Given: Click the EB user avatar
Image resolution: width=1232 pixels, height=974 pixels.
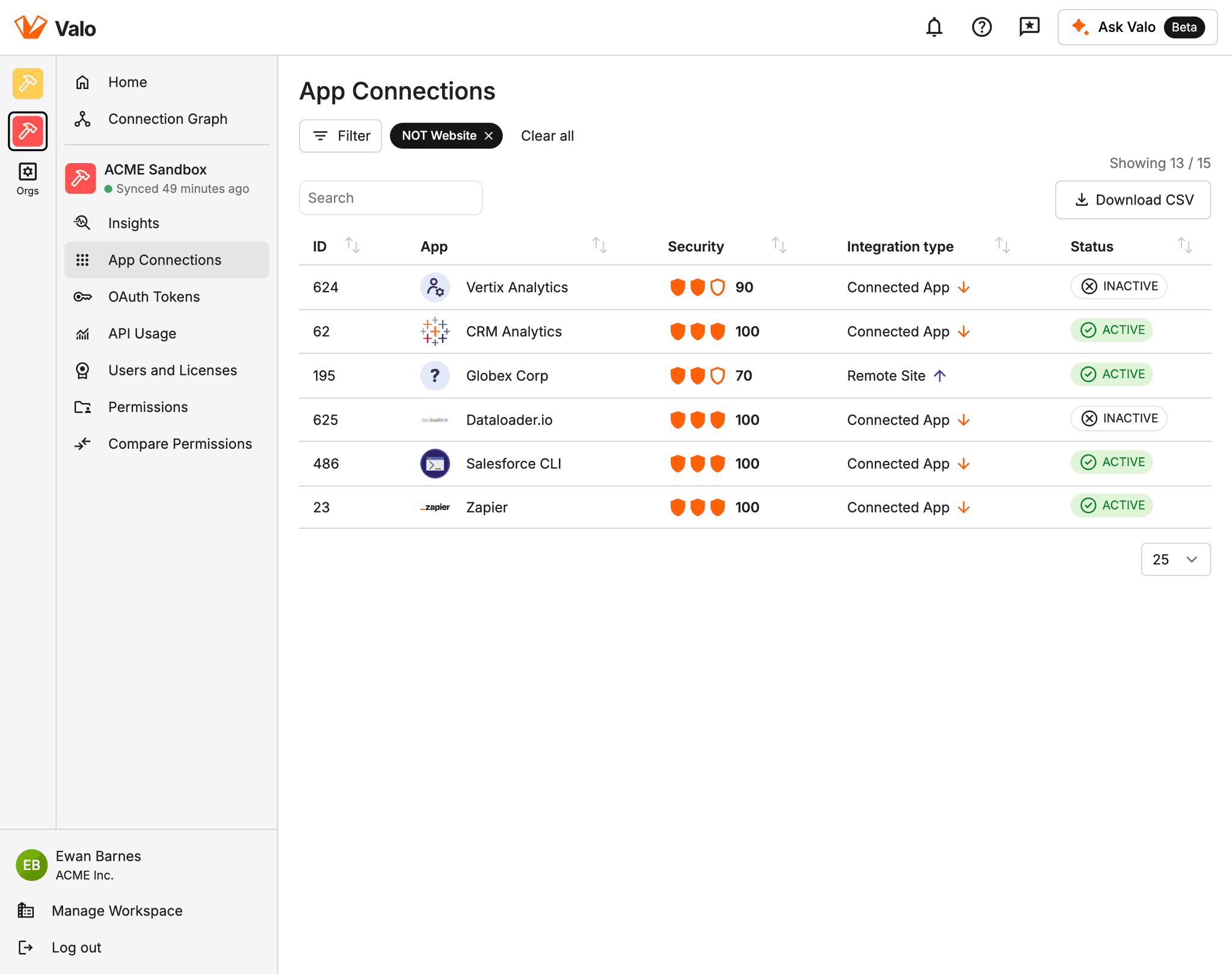Looking at the screenshot, I should (x=31, y=865).
